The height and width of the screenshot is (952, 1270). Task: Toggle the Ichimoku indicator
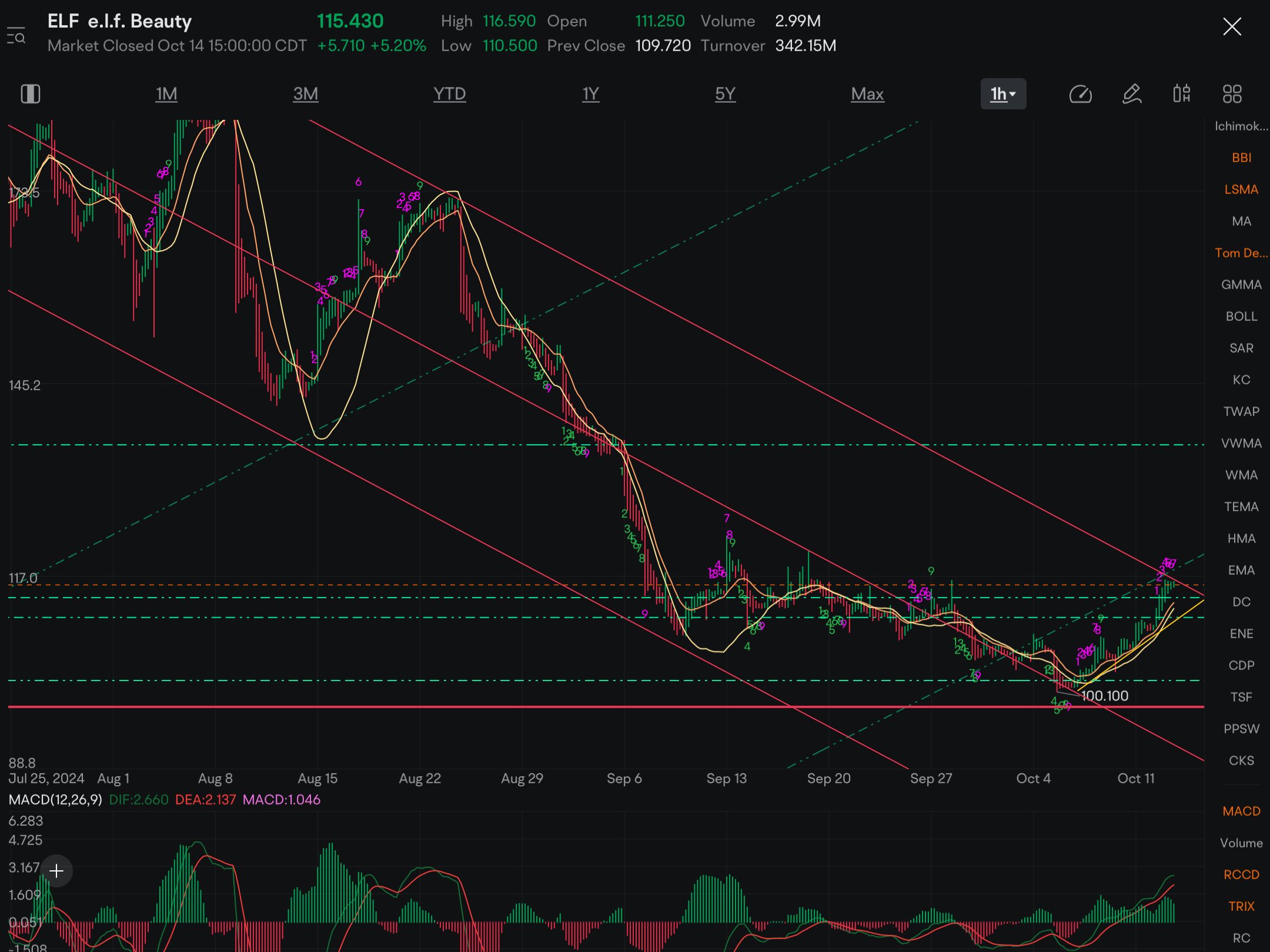click(x=1241, y=126)
